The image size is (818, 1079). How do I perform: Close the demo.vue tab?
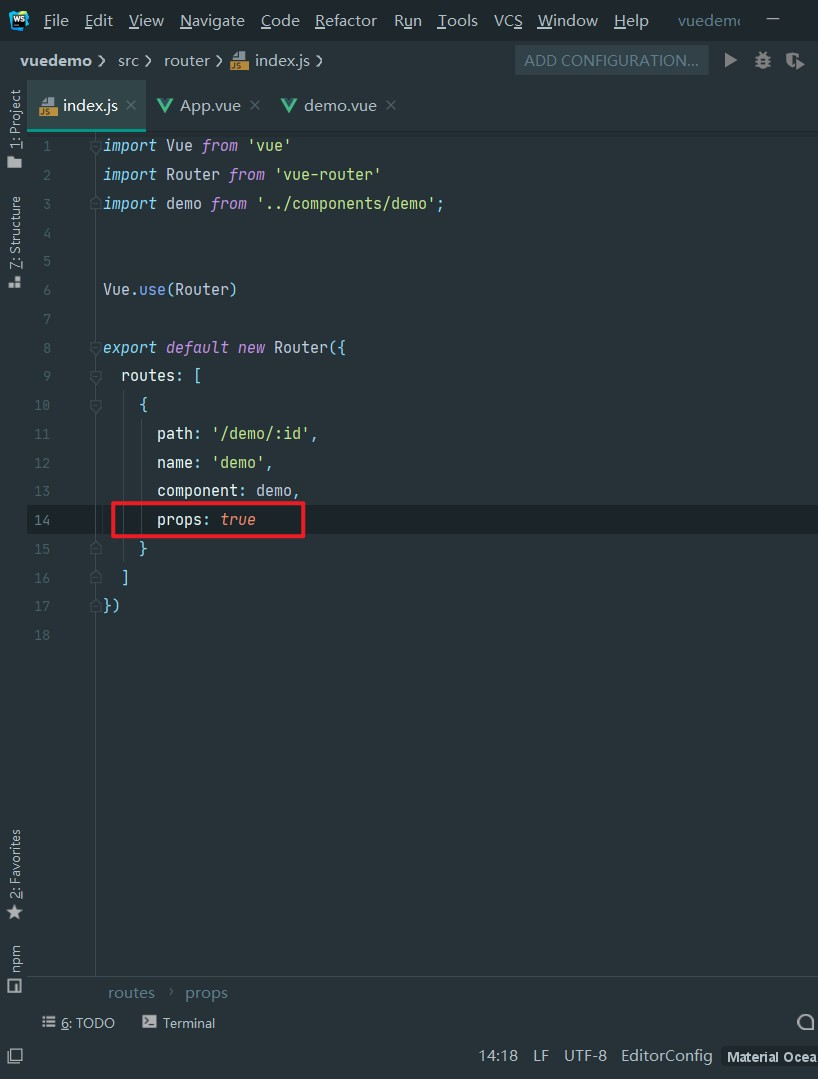pos(391,105)
